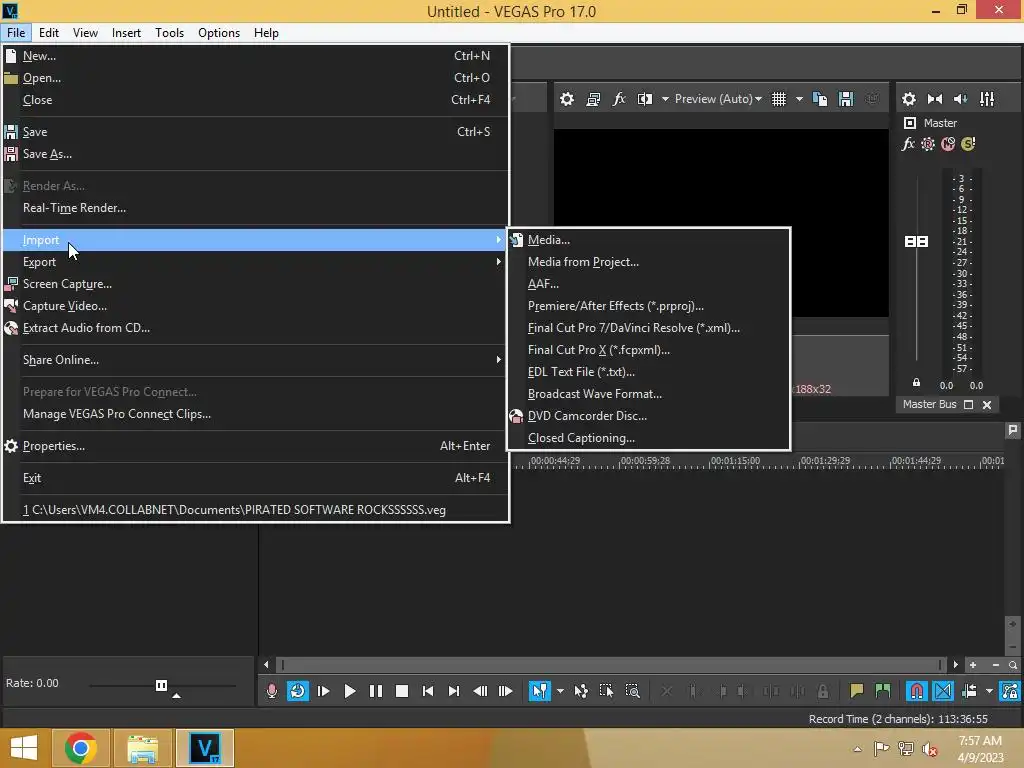Toggle the preview Overlays grid icon
This screenshot has height=768, width=1024.
point(779,99)
